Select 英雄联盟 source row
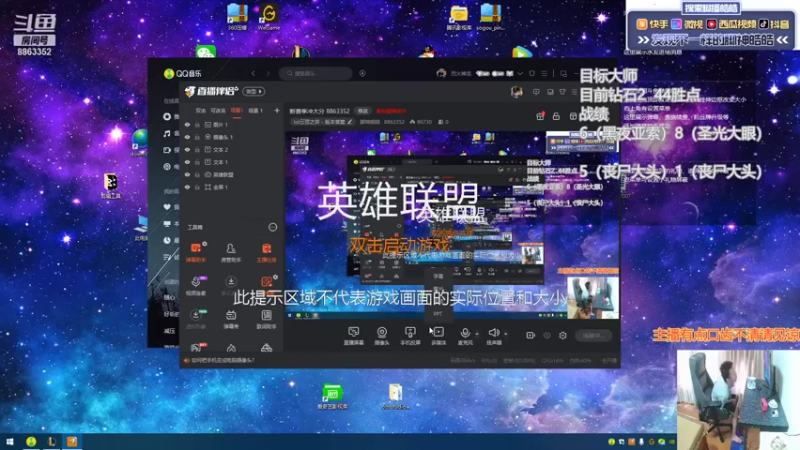 (231, 174)
